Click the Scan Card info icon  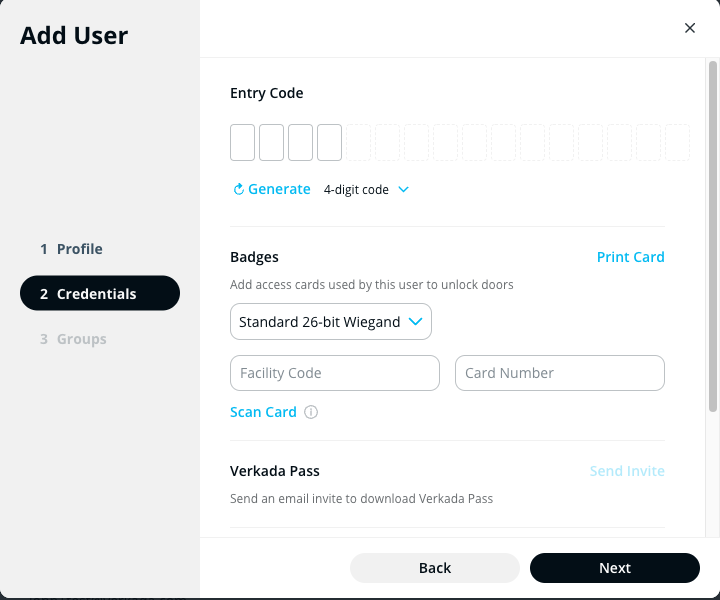(x=311, y=412)
